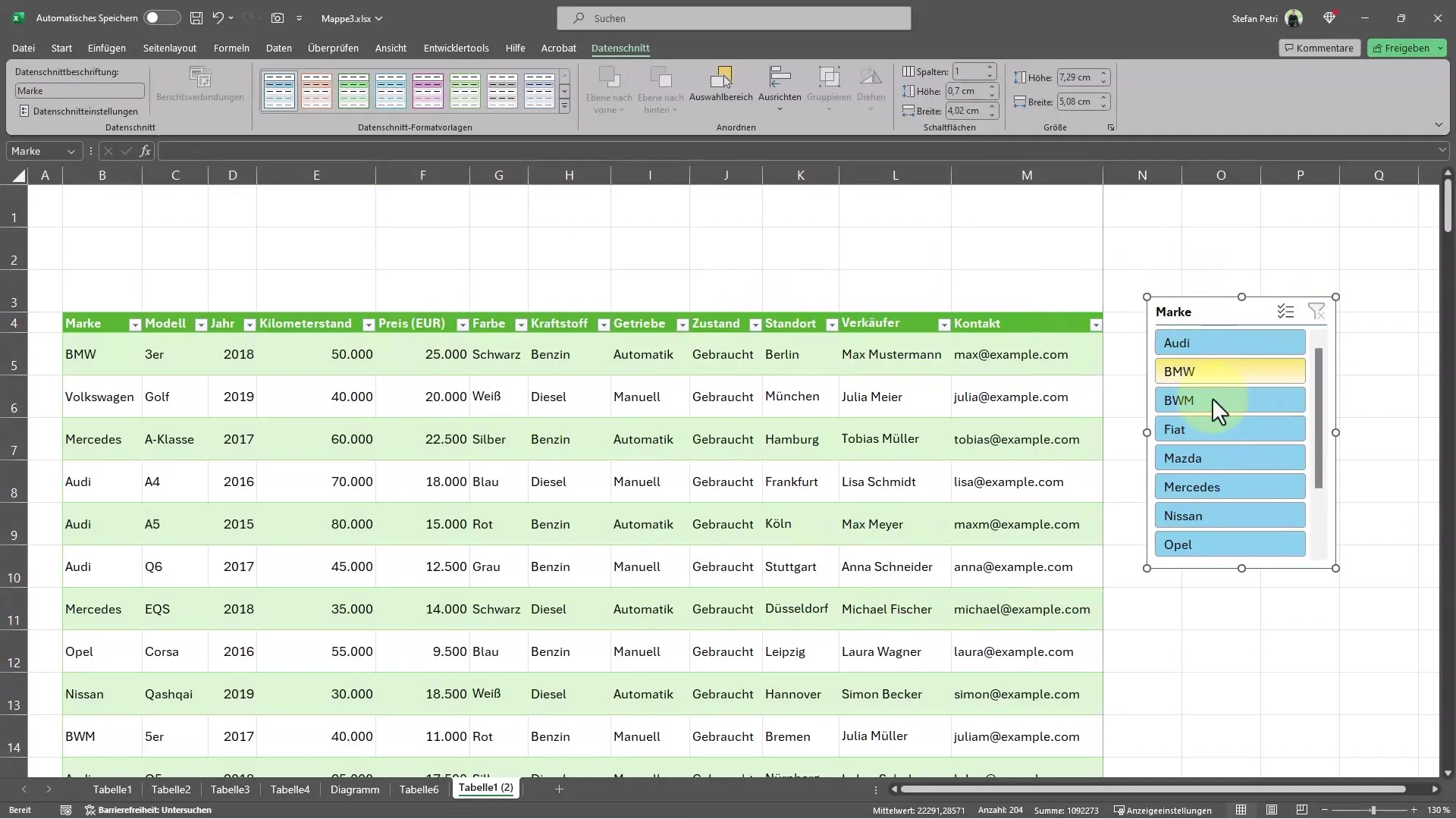Click the Undo arrow icon
Screen dimensions: 1456x819
[x=218, y=17]
